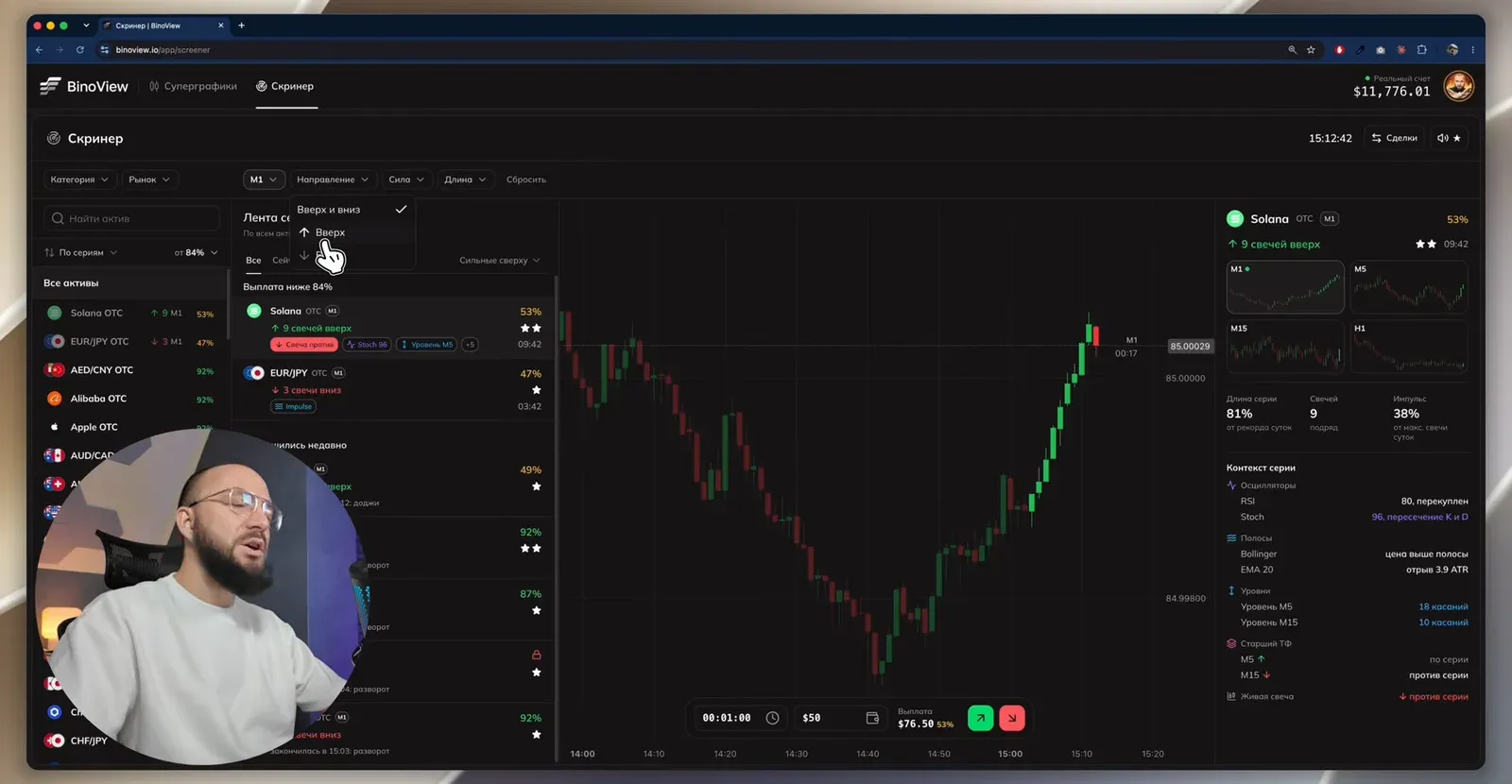The width and height of the screenshot is (1512, 784).
Task: Open the "от 84%" payout dropdown
Action: point(196,253)
